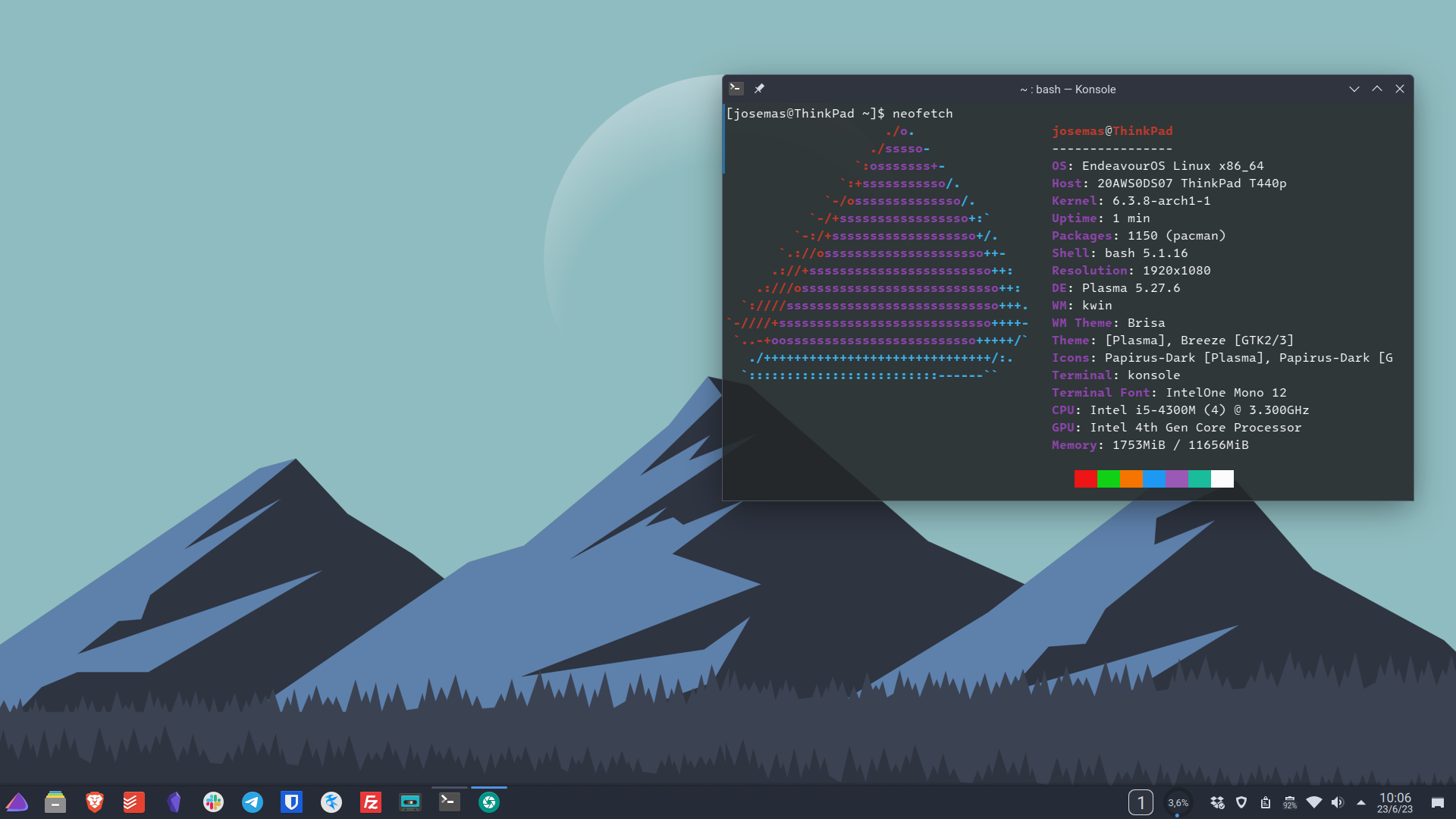Click the blue color block in neofetch output
This screenshot has height=819, width=1456.
click(x=1154, y=479)
